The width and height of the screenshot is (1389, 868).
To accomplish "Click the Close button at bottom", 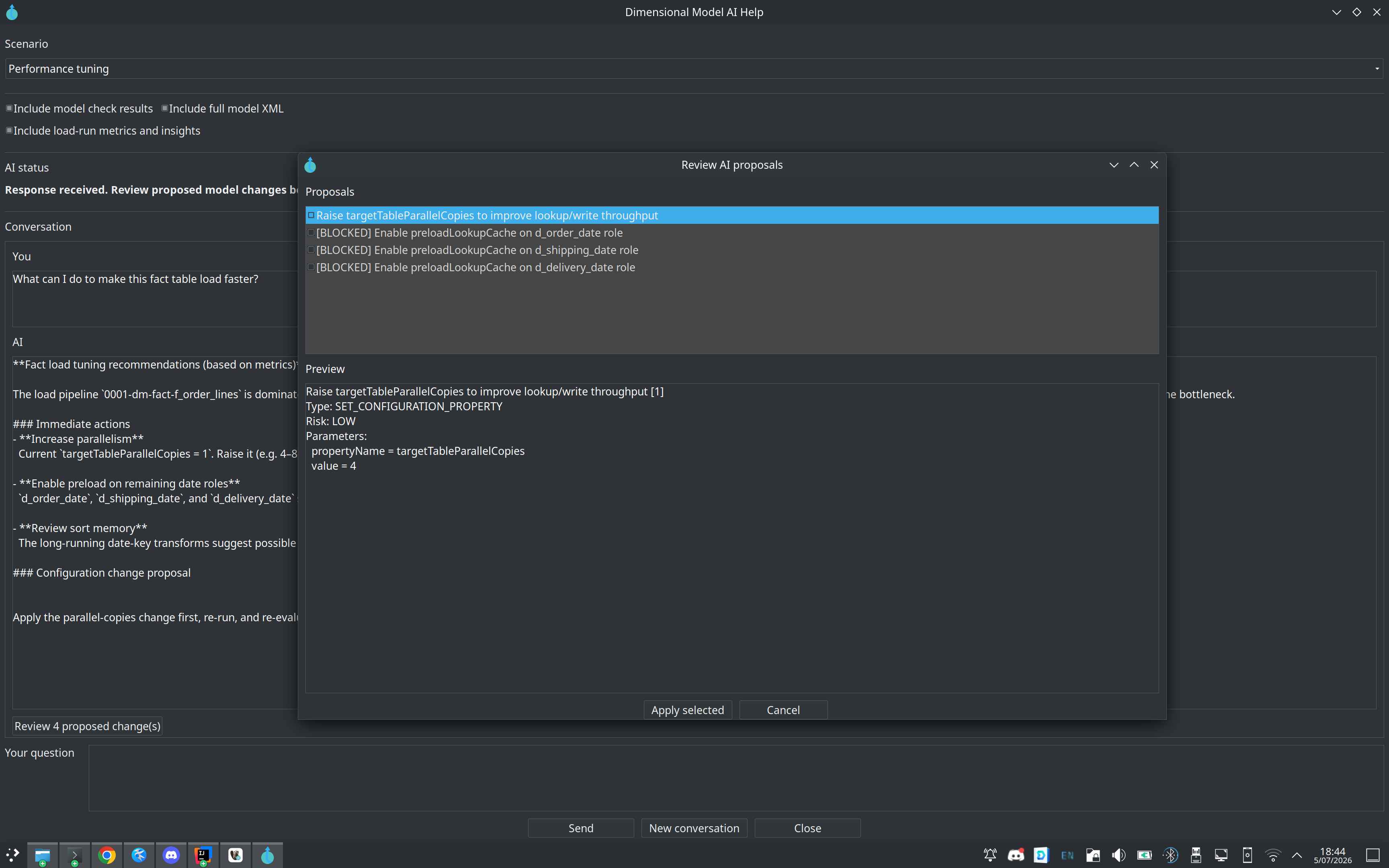I will click(807, 828).
